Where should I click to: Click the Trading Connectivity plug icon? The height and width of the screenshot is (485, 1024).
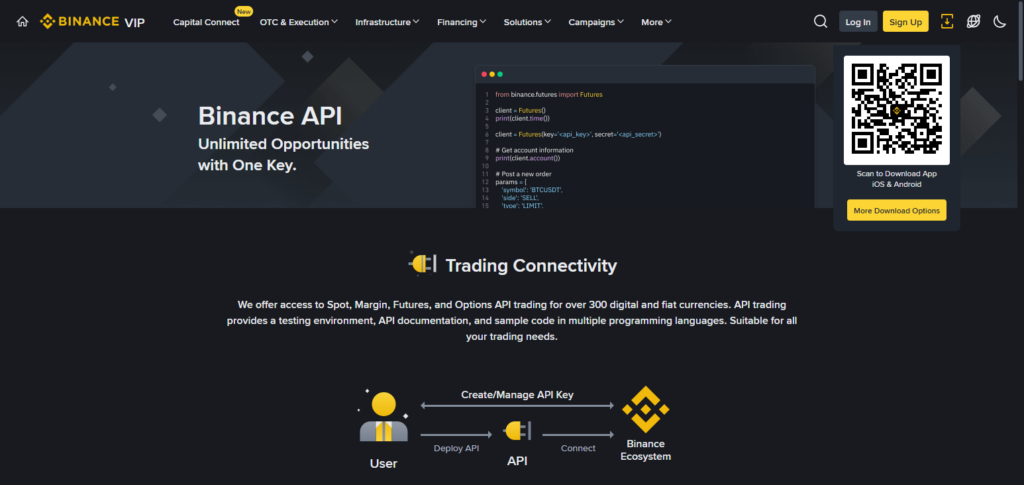pos(422,264)
